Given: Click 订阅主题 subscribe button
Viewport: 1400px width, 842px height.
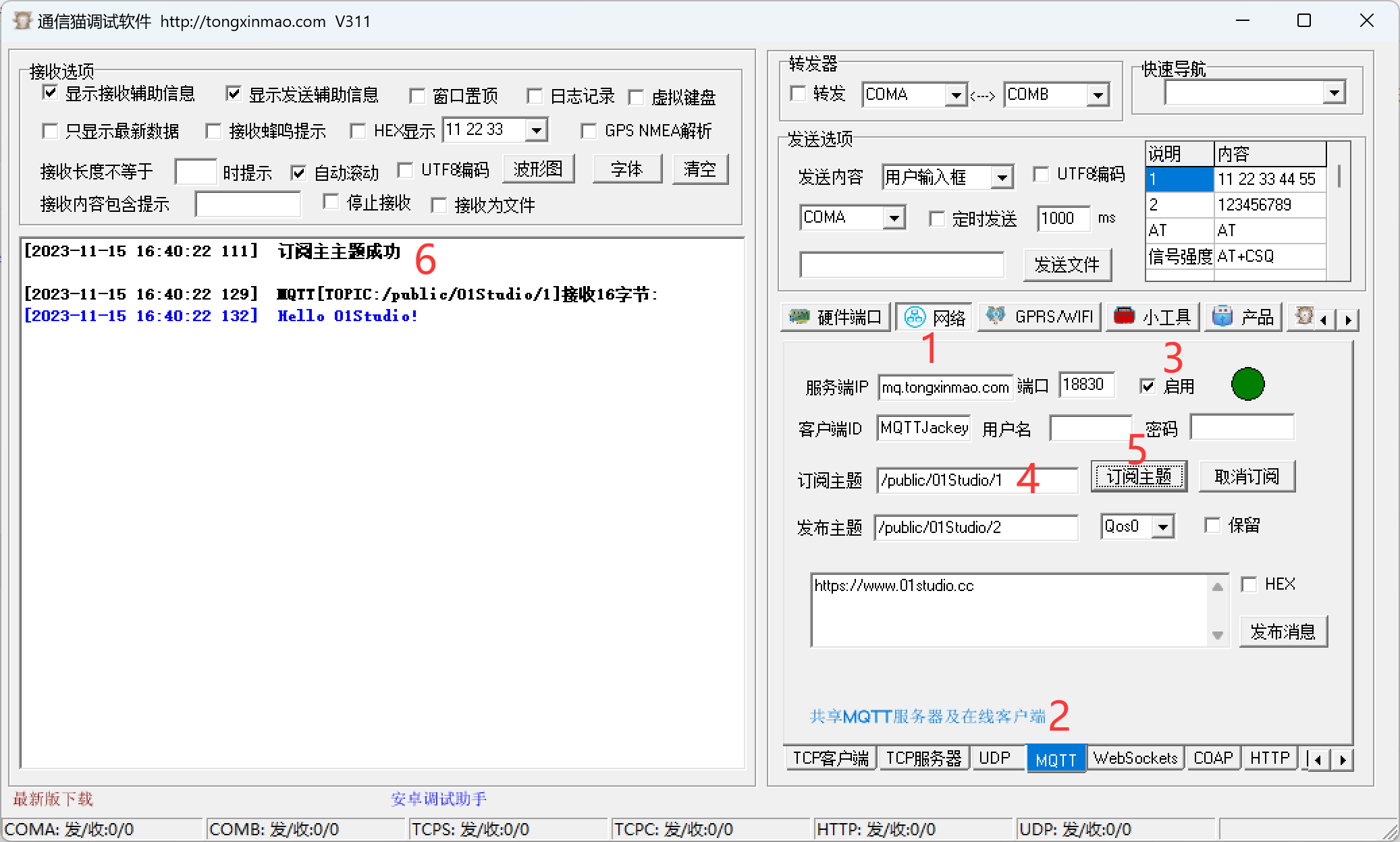Looking at the screenshot, I should (1139, 477).
